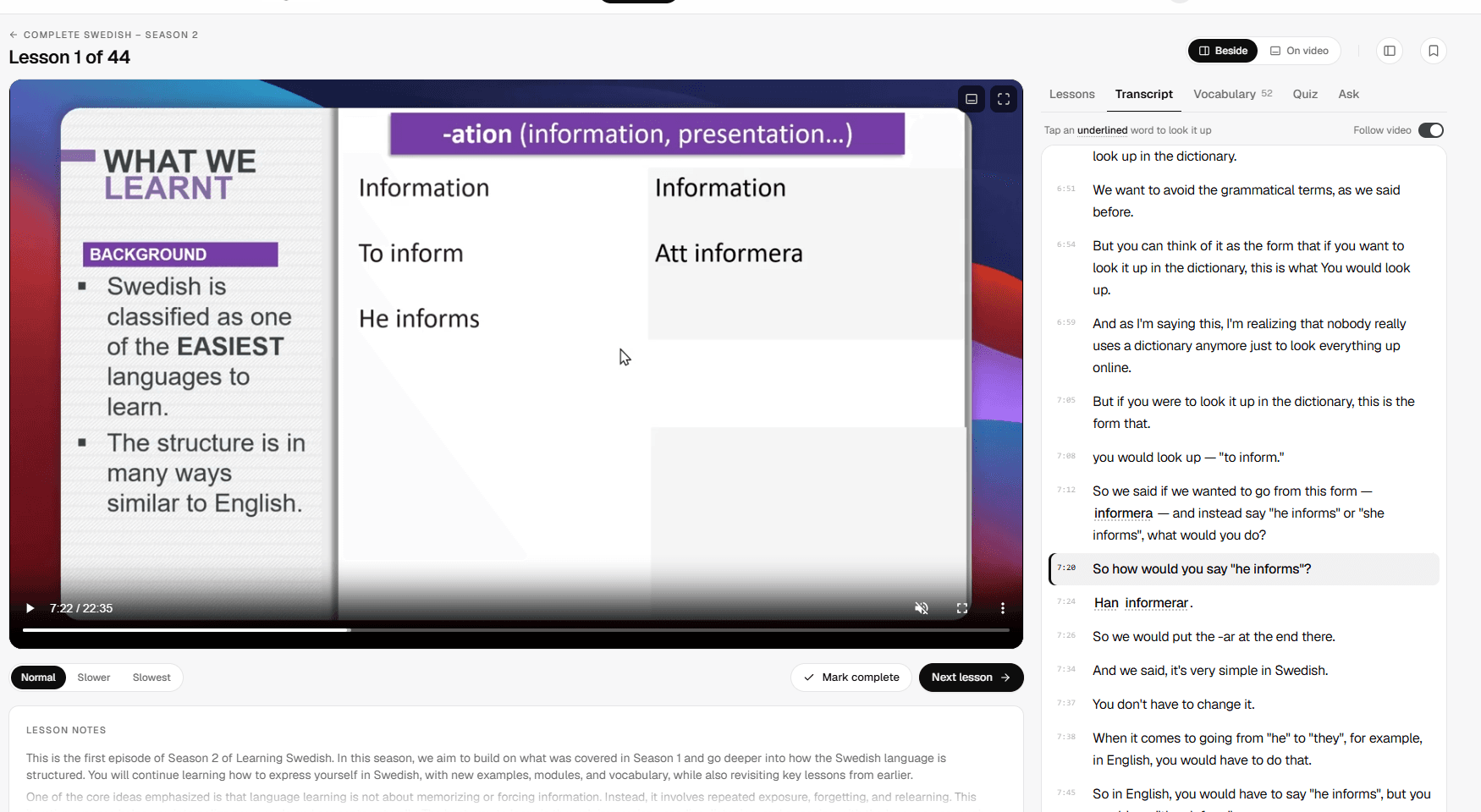1481x812 pixels.
Task: Toggle the Follow video switch
Action: 1430,130
